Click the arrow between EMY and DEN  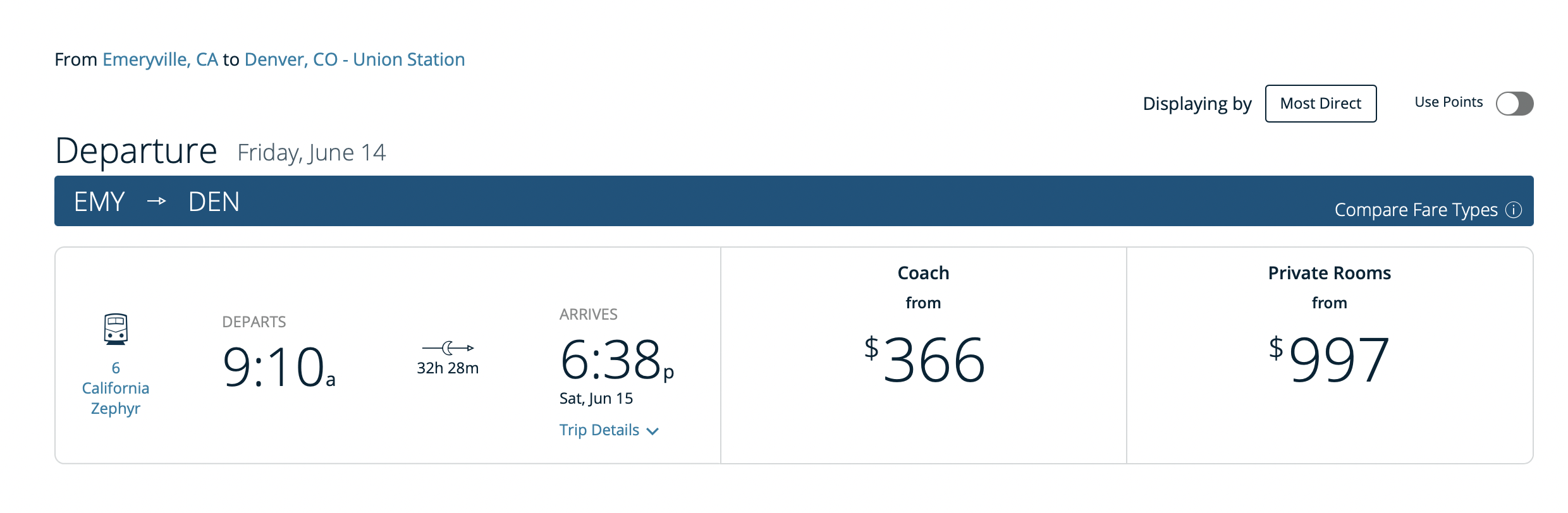click(156, 202)
